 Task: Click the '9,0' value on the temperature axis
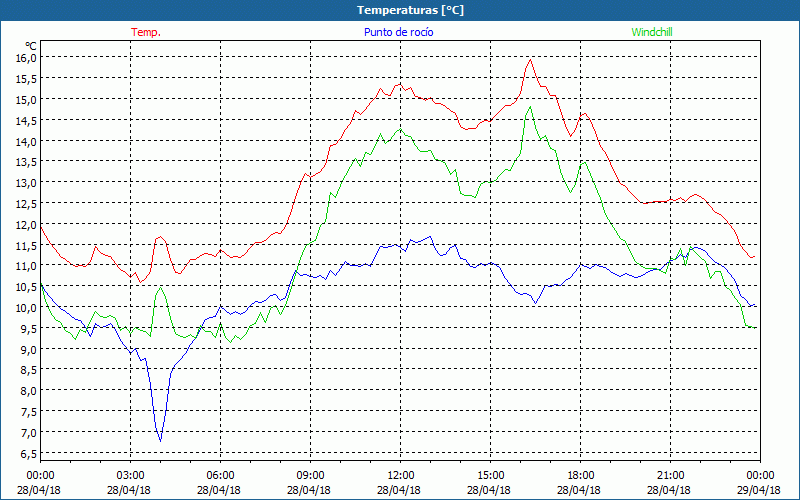click(x=29, y=349)
